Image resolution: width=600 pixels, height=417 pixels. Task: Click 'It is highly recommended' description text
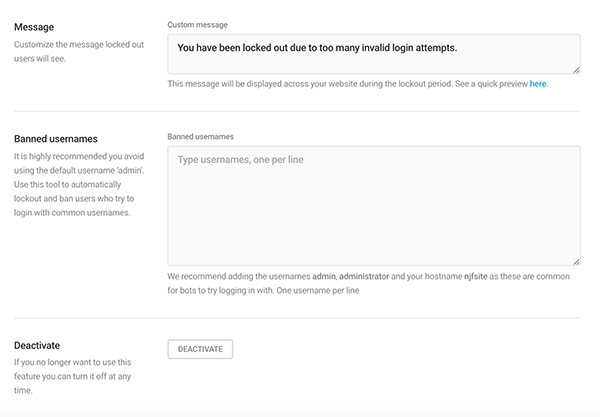pos(79,184)
